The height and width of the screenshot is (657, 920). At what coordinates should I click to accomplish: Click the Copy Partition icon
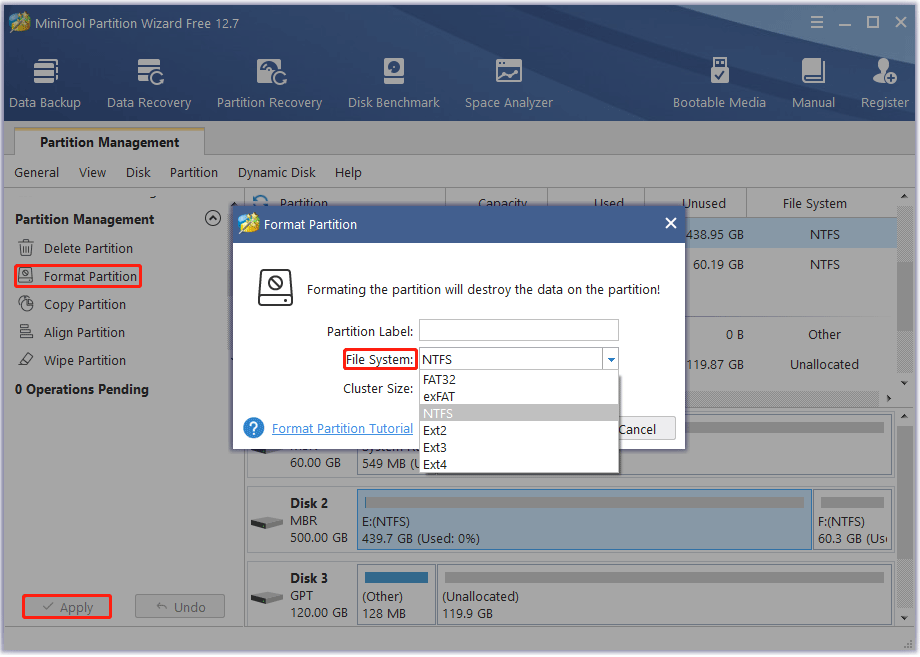click(26, 304)
